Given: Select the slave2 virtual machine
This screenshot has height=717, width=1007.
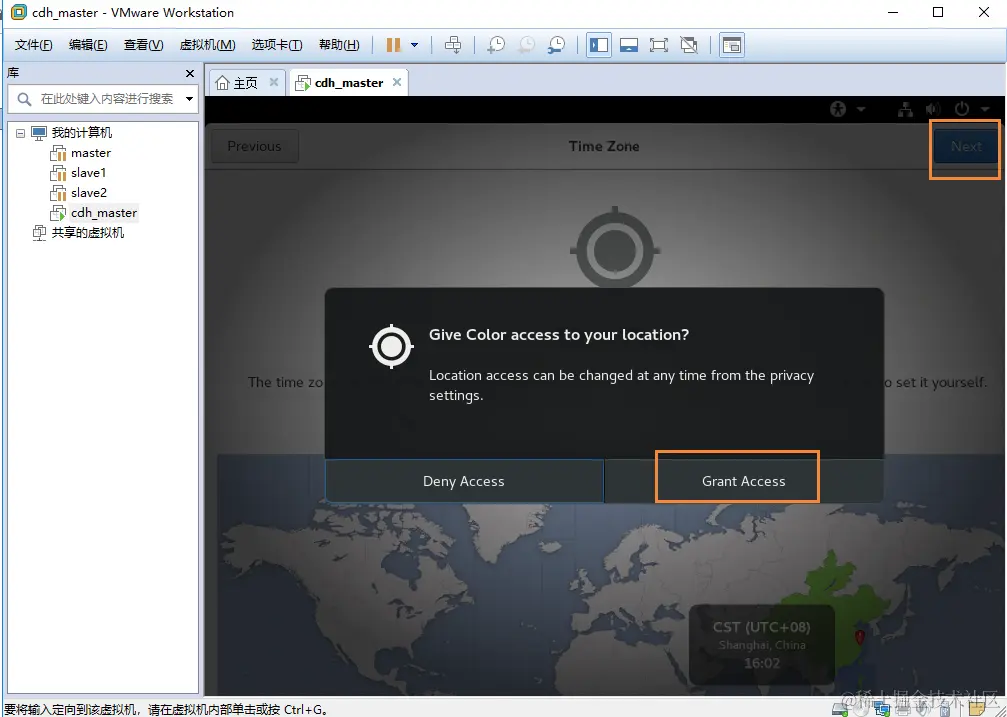Looking at the screenshot, I should (89, 193).
